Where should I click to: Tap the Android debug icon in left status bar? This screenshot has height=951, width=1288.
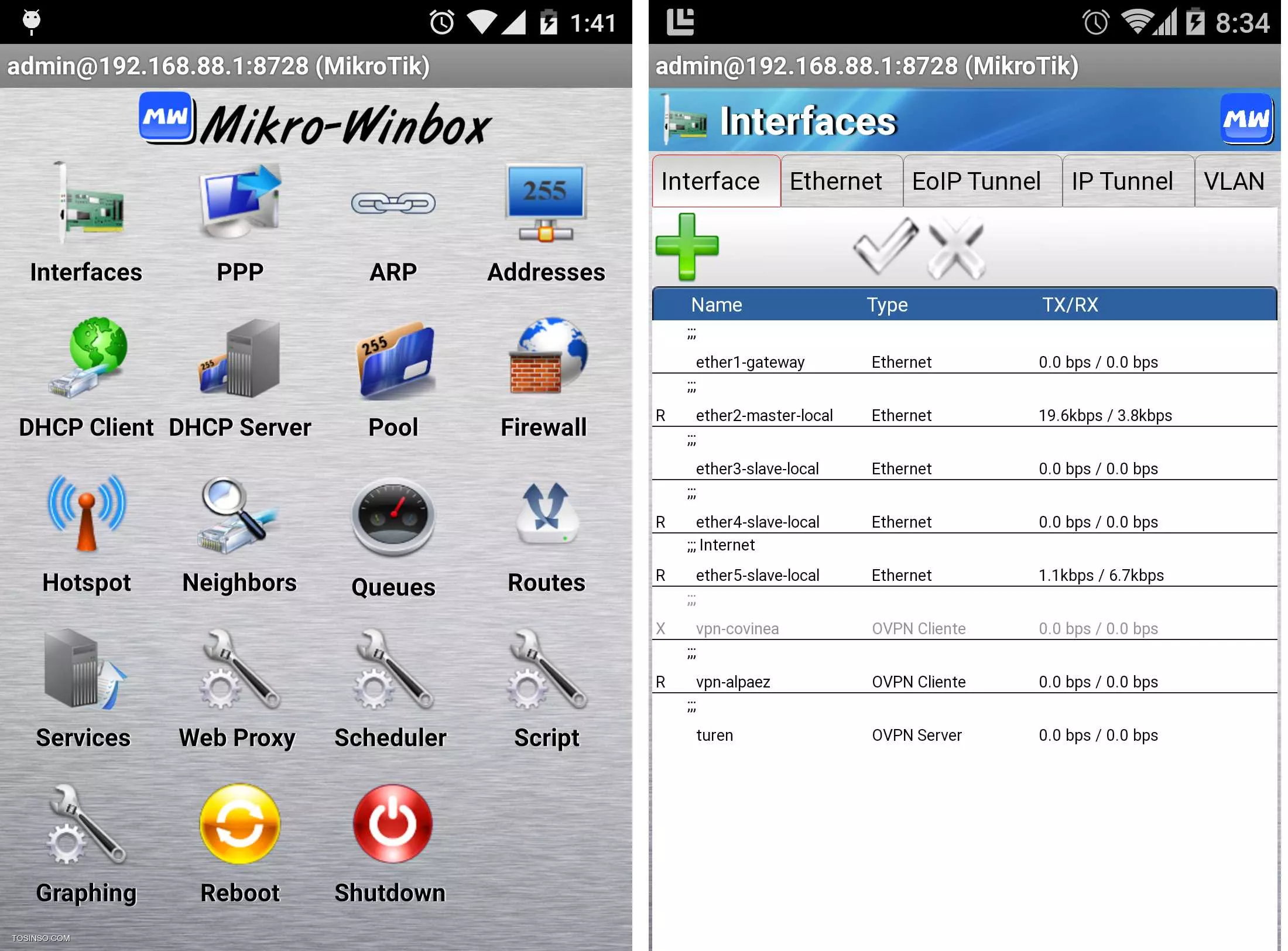[32, 22]
